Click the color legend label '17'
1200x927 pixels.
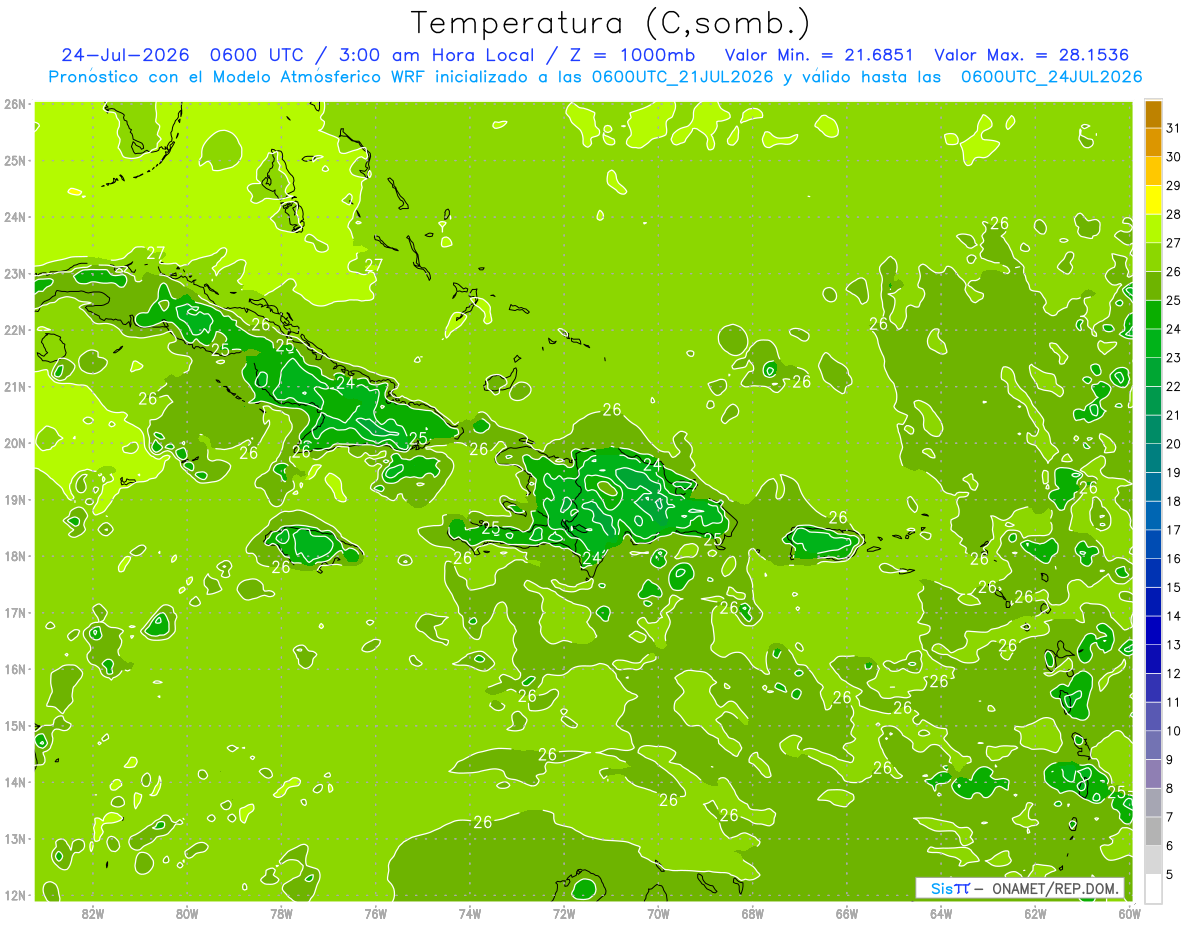(x=1174, y=530)
